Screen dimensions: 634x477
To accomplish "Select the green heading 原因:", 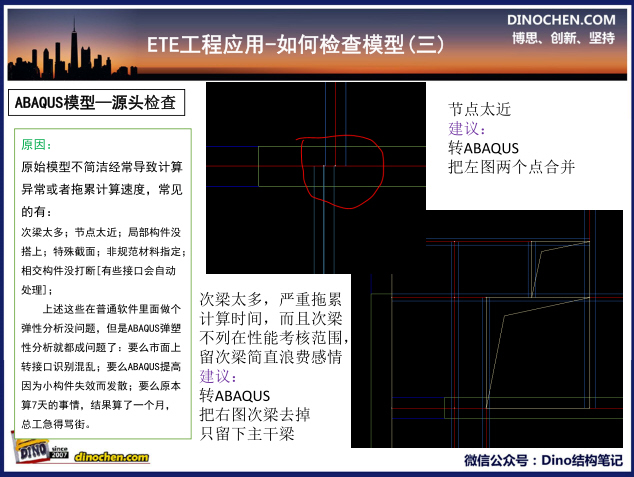I will 36,145.
